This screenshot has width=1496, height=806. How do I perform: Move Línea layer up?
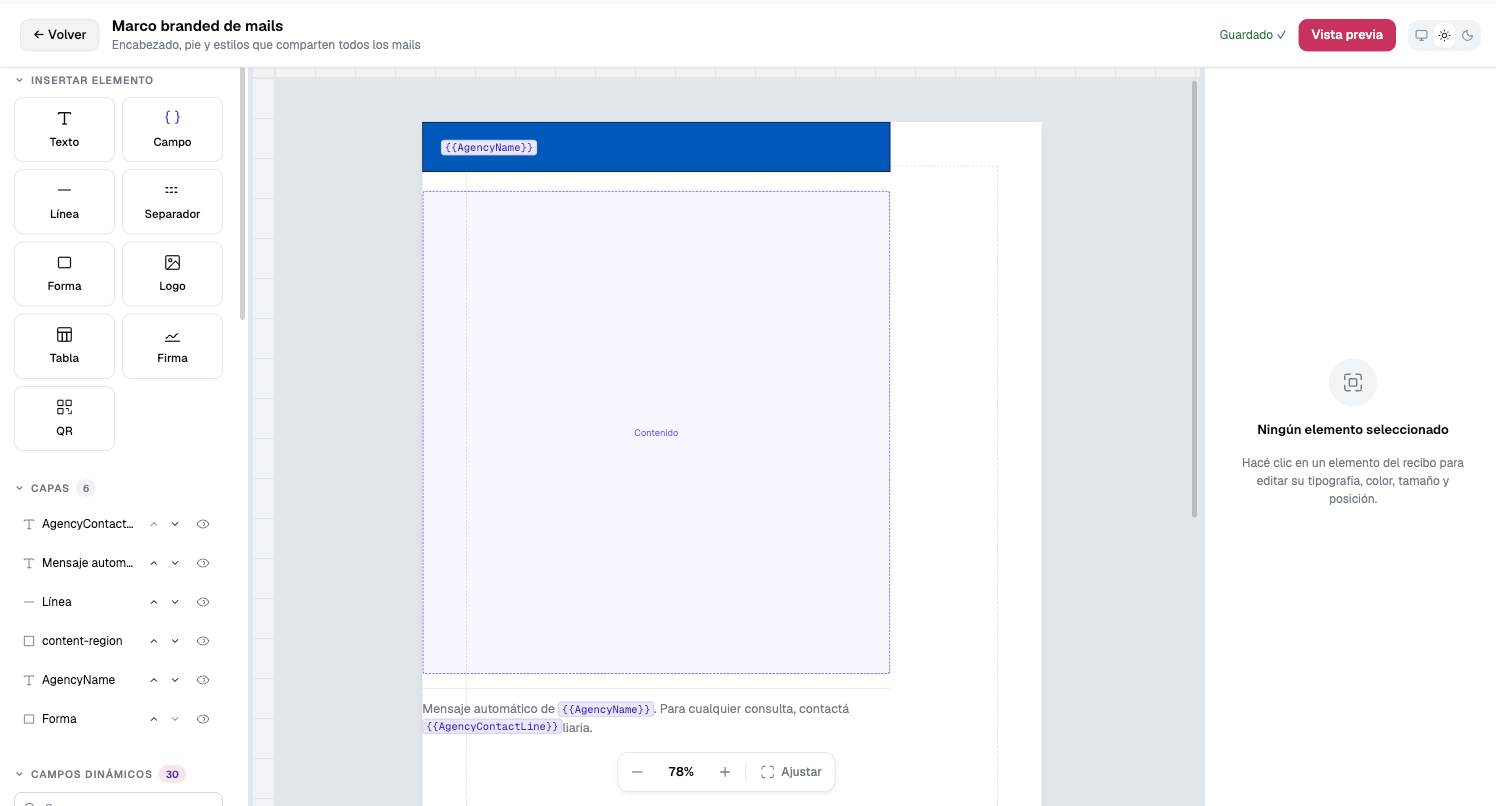tap(154, 602)
